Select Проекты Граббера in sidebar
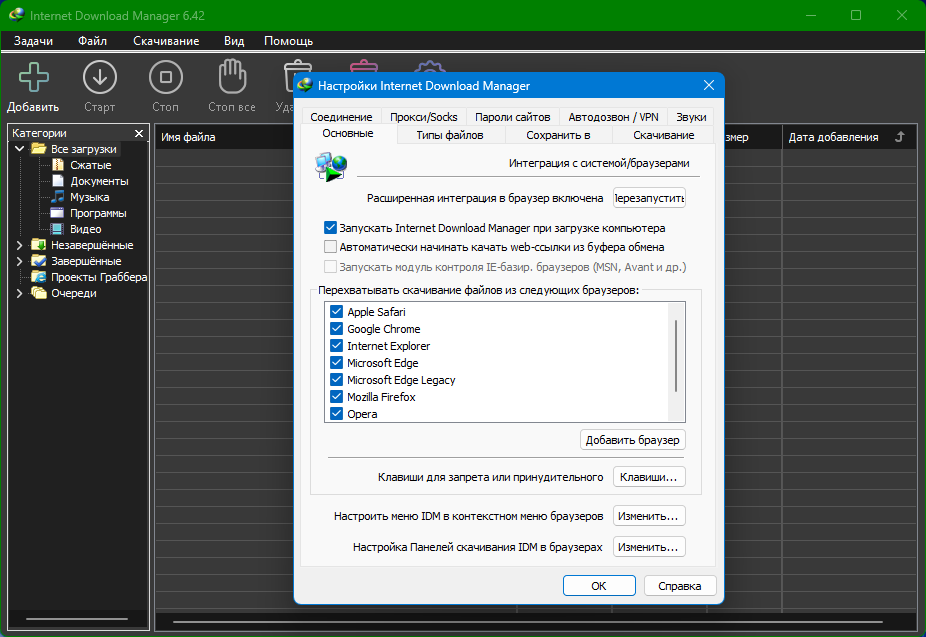Viewport: 926px width, 637px height. click(98, 277)
